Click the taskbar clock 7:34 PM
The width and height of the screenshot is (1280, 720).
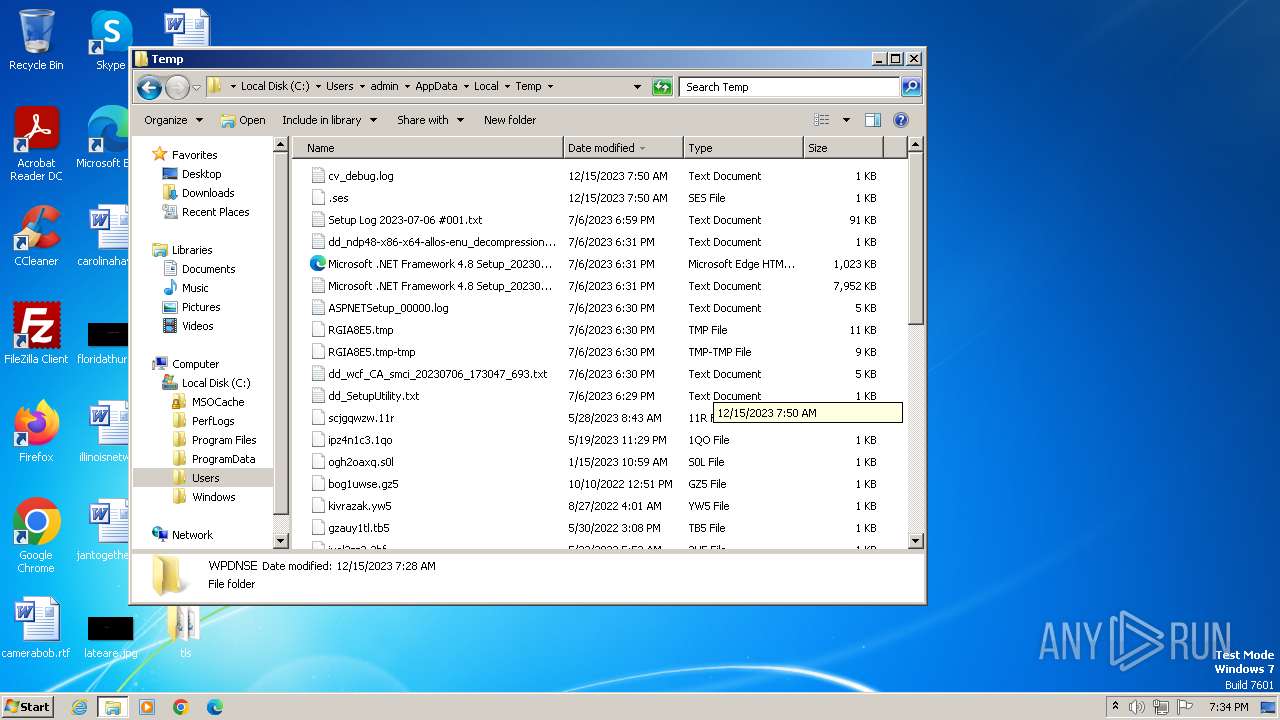coord(1228,707)
